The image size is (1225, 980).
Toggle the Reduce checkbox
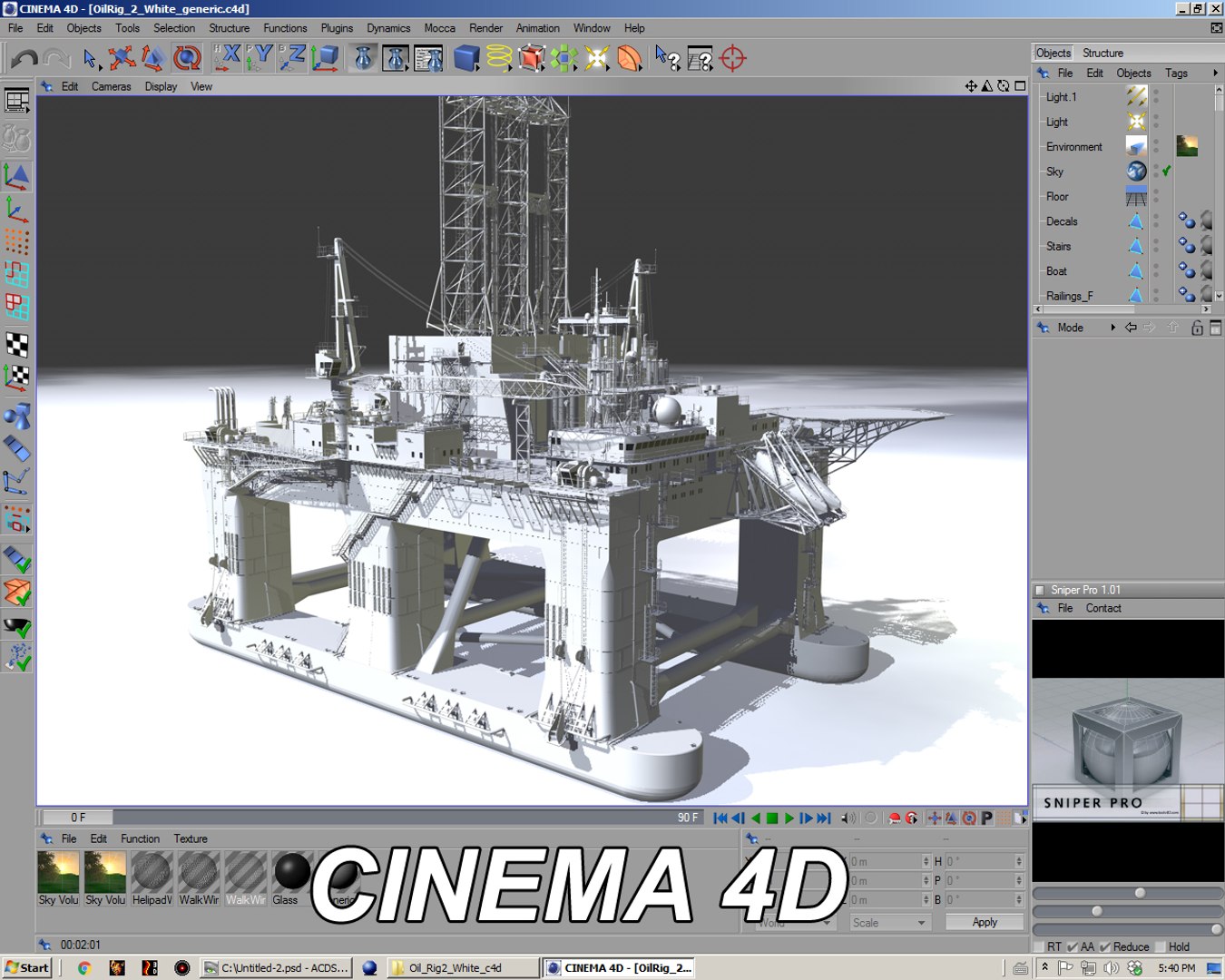(x=1104, y=946)
